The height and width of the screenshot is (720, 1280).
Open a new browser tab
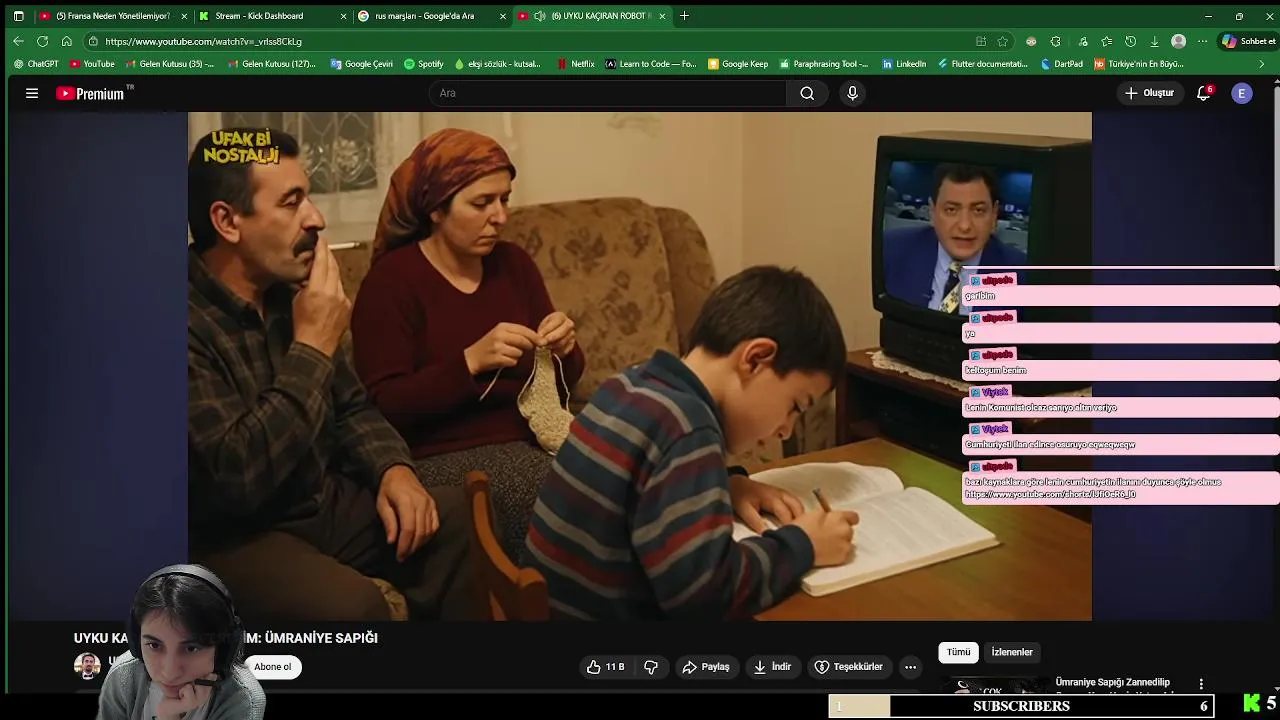pos(684,16)
